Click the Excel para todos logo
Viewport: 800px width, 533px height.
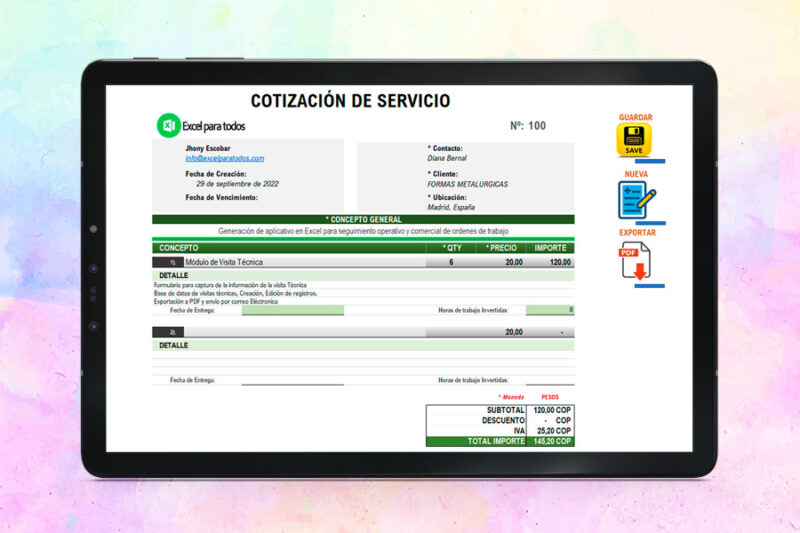pos(201,125)
